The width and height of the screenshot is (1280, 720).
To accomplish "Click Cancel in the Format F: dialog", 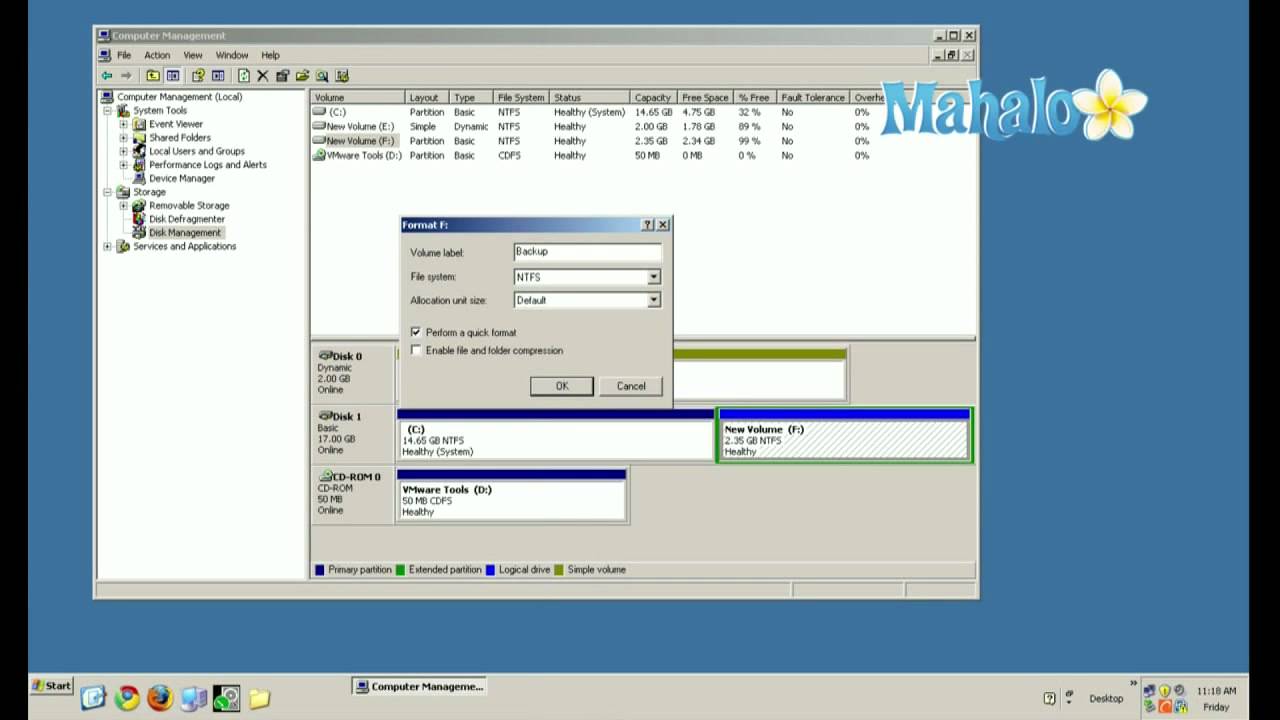I will pos(631,386).
